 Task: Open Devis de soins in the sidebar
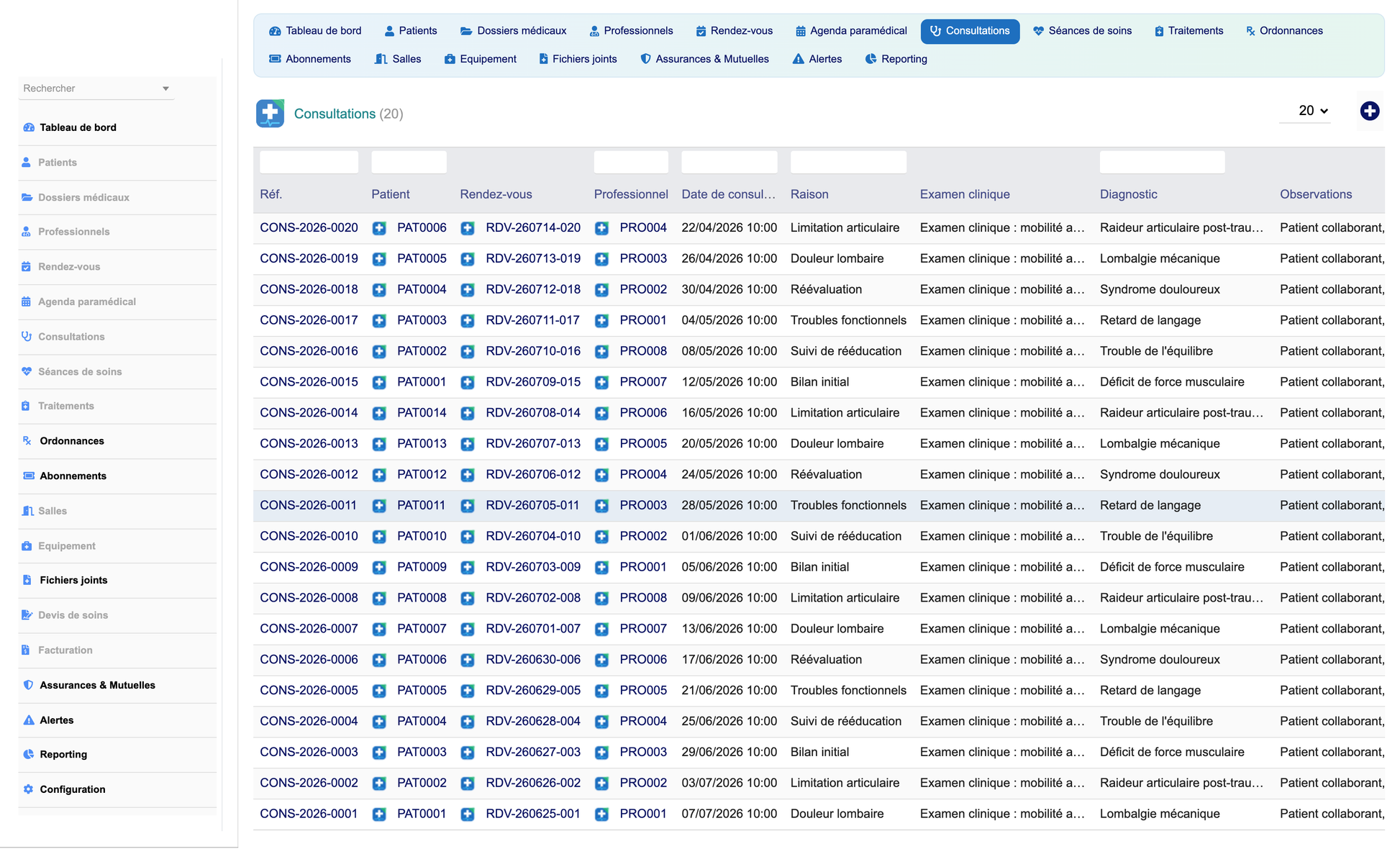(x=73, y=615)
